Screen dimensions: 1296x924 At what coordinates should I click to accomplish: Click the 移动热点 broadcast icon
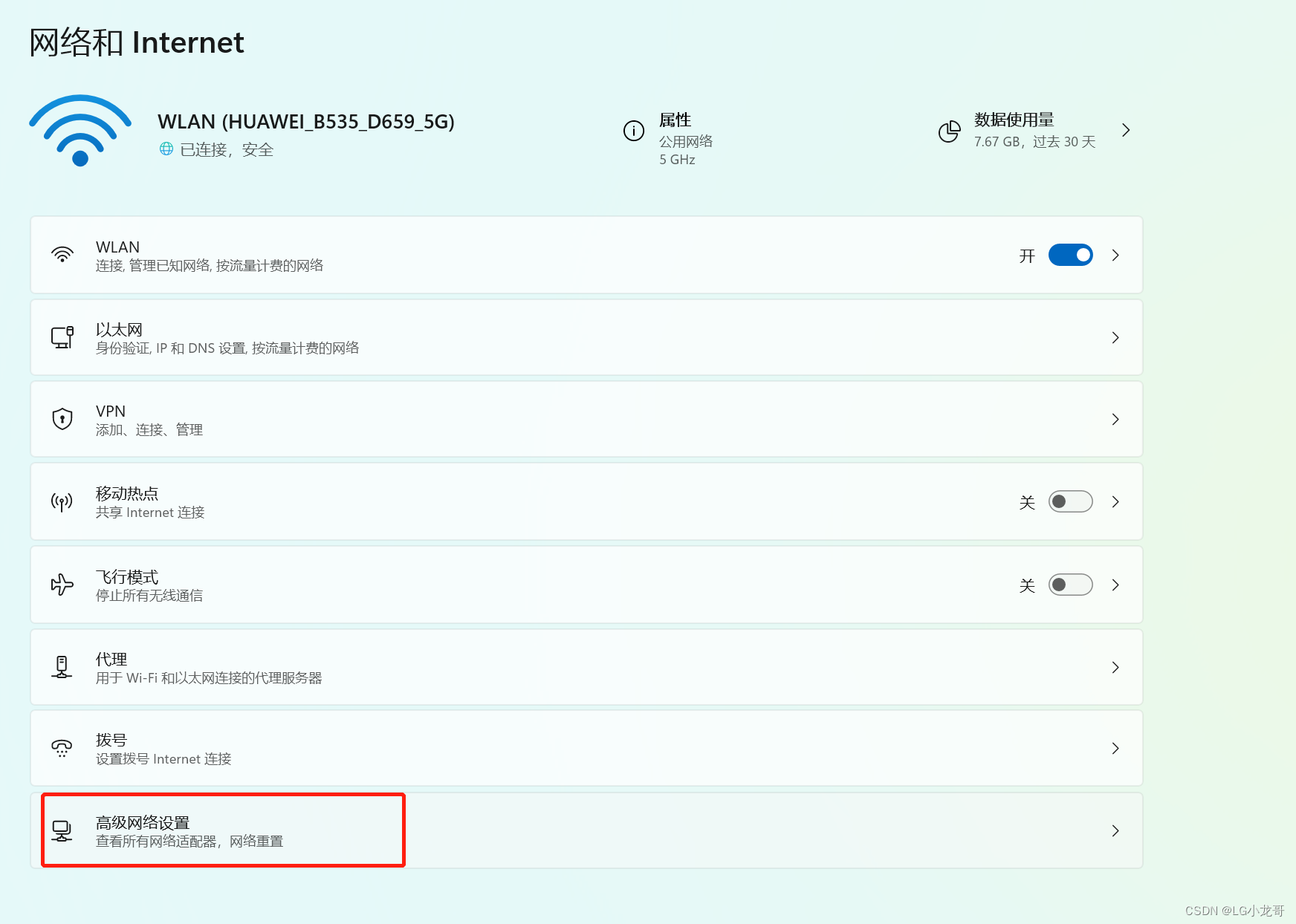click(x=62, y=501)
